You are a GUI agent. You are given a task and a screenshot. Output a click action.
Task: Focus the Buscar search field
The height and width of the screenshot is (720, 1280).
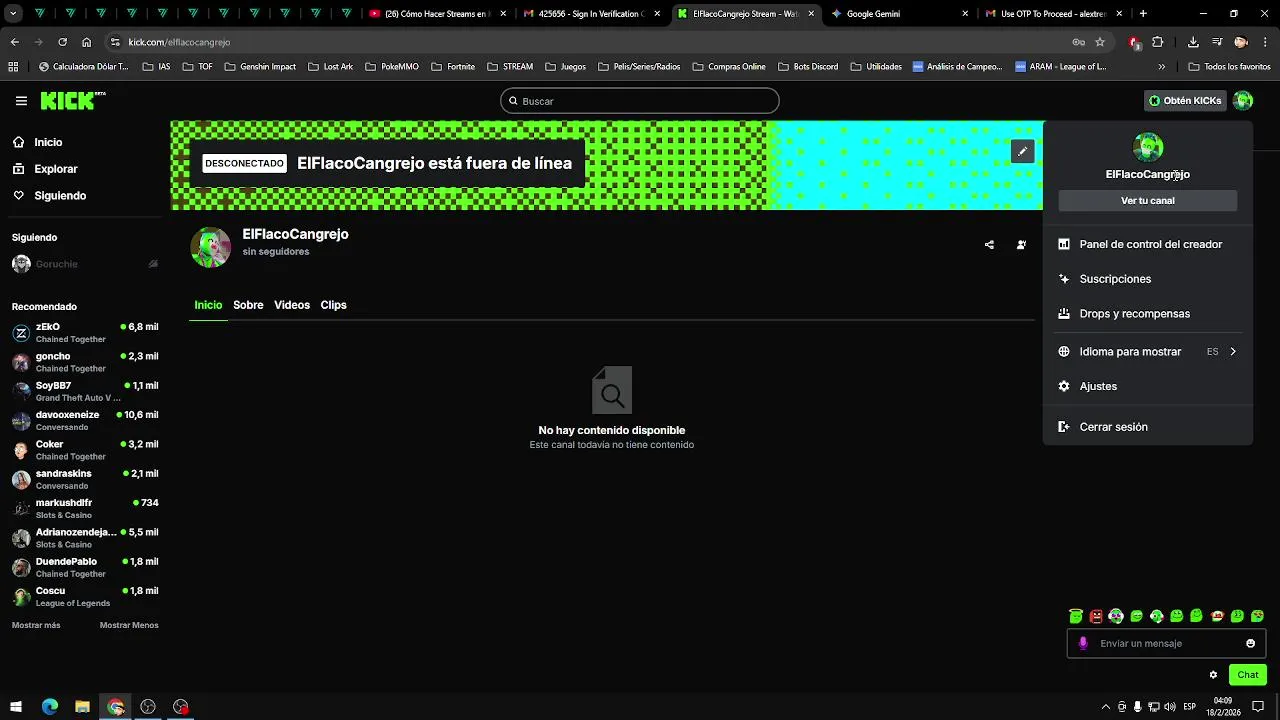(x=640, y=101)
